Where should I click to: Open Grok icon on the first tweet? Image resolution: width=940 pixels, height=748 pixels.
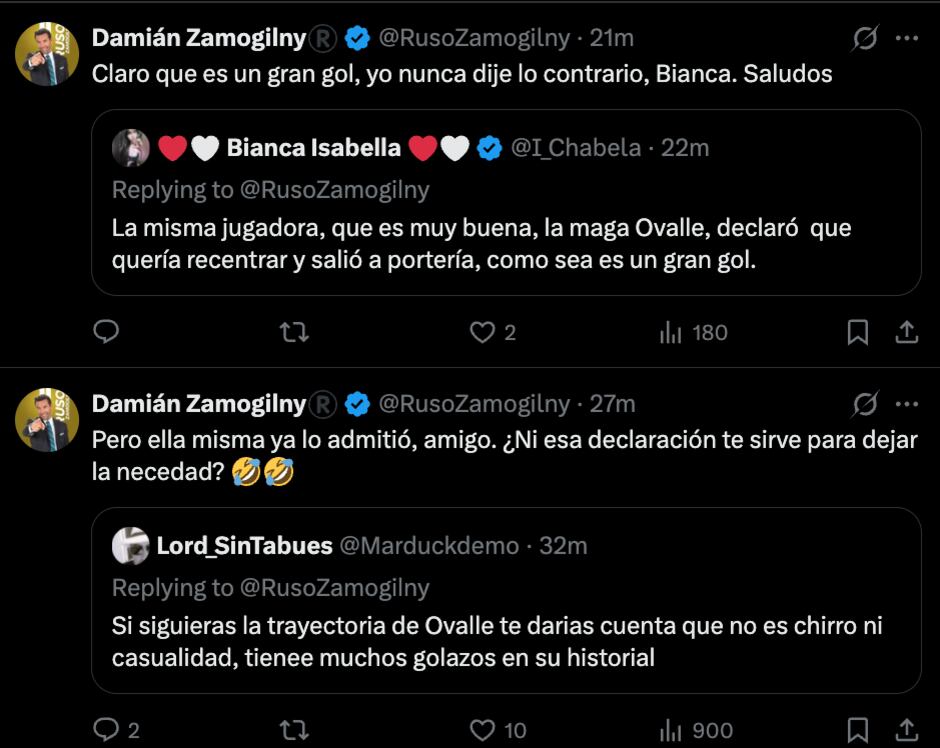[x=864, y=39]
